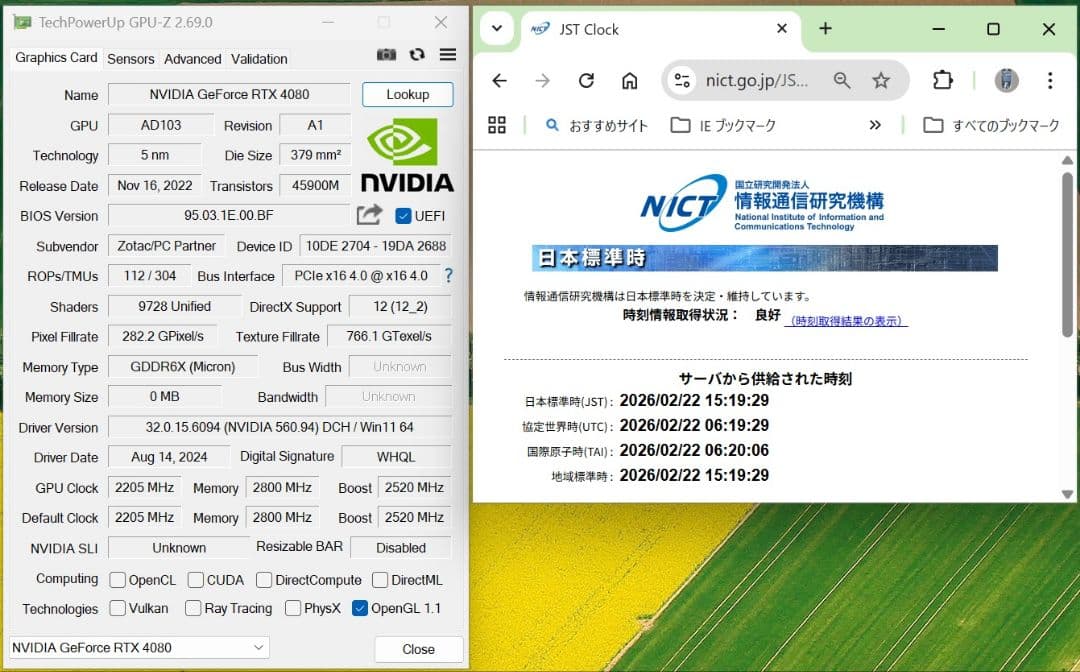Open すべてのブックマーク folder
Viewport: 1080px width, 672px height.
coord(991,125)
